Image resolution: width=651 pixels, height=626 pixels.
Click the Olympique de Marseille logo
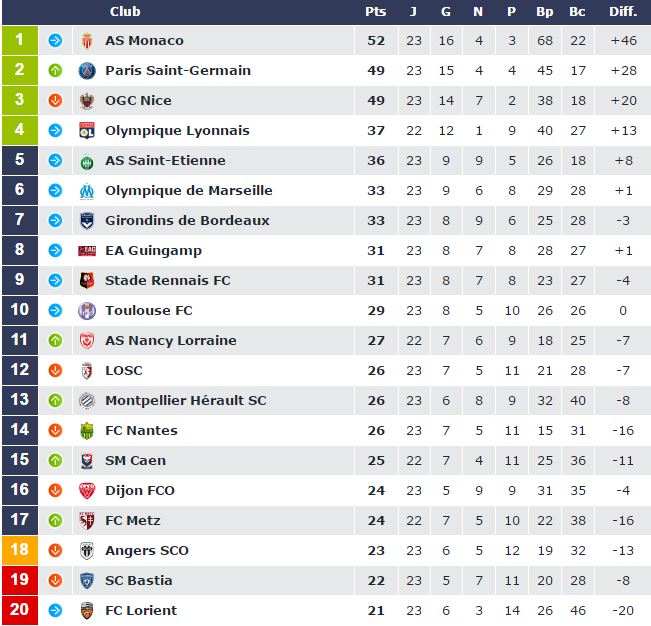coord(87,191)
